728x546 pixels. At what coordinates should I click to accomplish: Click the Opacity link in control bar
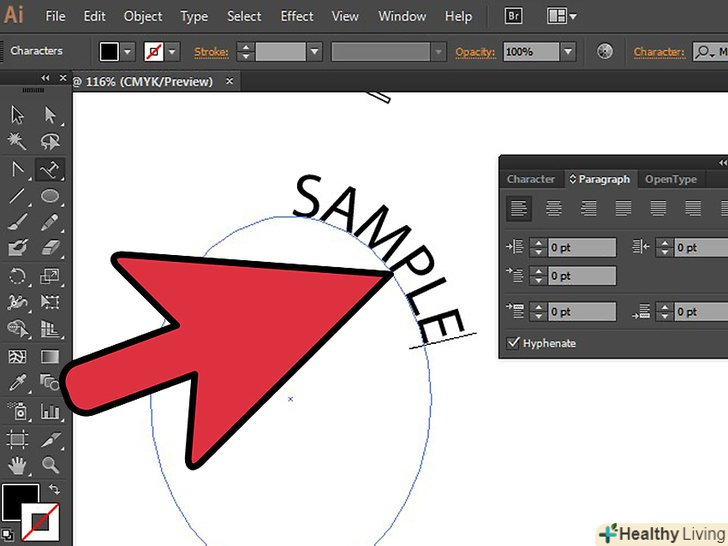[475, 52]
